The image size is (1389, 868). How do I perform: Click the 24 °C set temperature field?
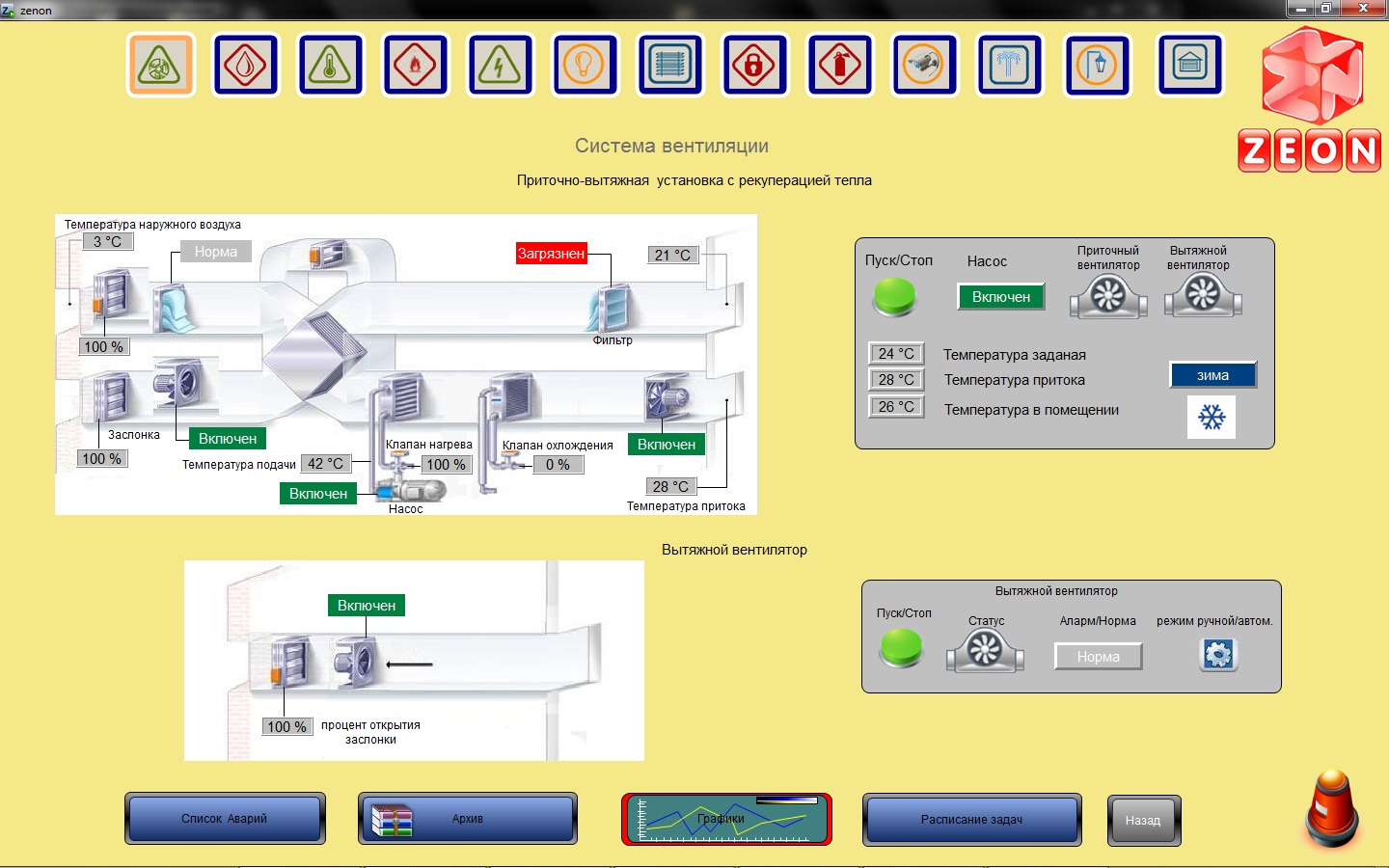tap(896, 354)
